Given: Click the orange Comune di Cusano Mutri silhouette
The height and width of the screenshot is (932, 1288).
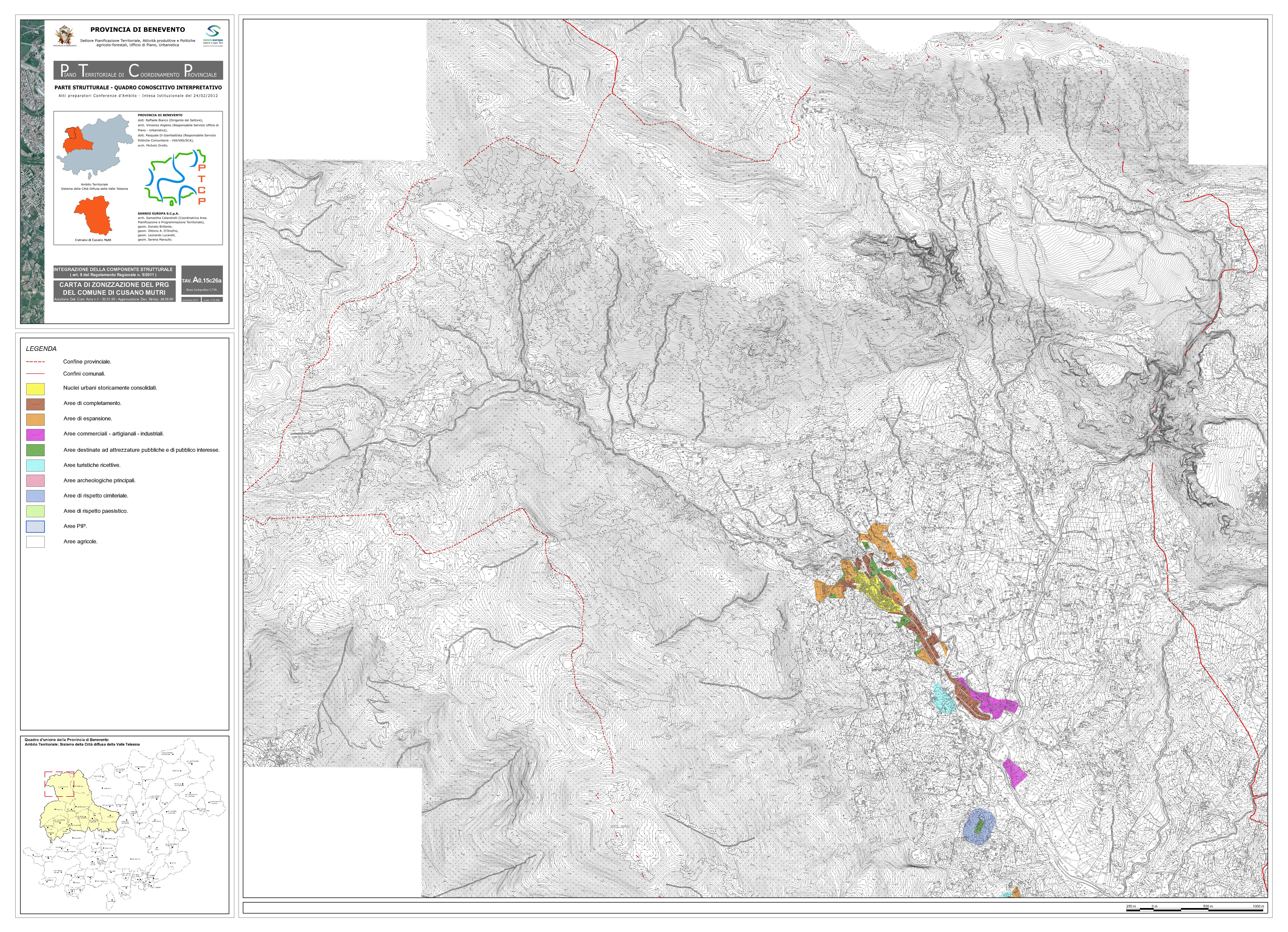Looking at the screenshot, I should coord(93,215).
